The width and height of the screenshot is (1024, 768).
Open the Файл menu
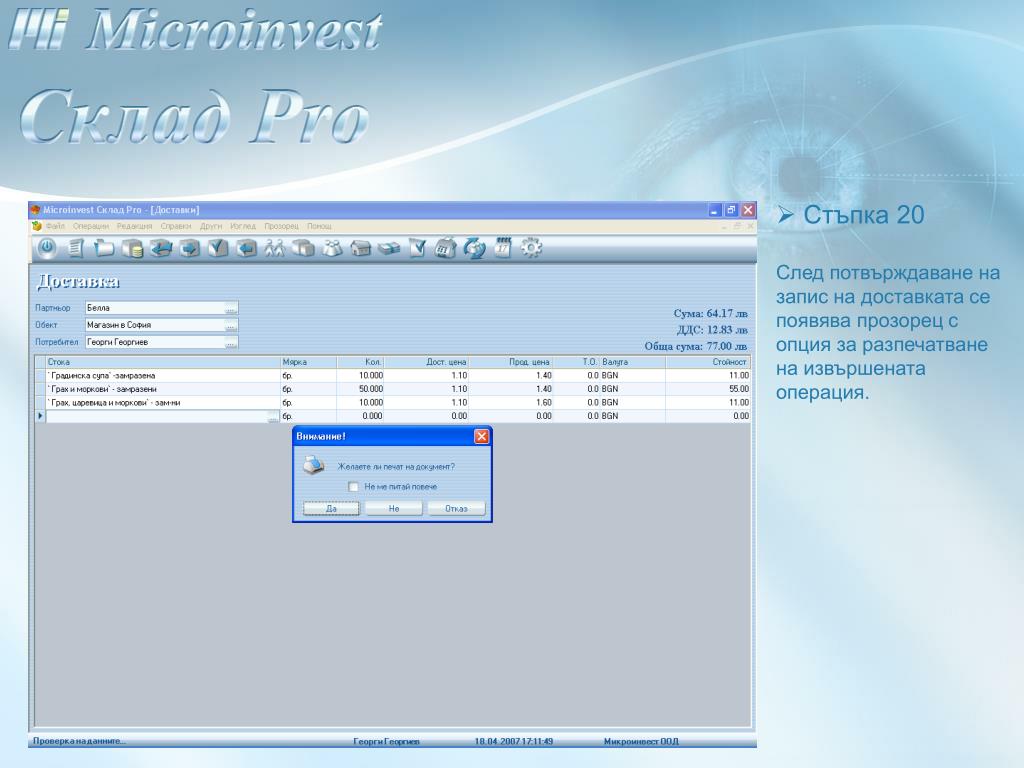pos(55,226)
